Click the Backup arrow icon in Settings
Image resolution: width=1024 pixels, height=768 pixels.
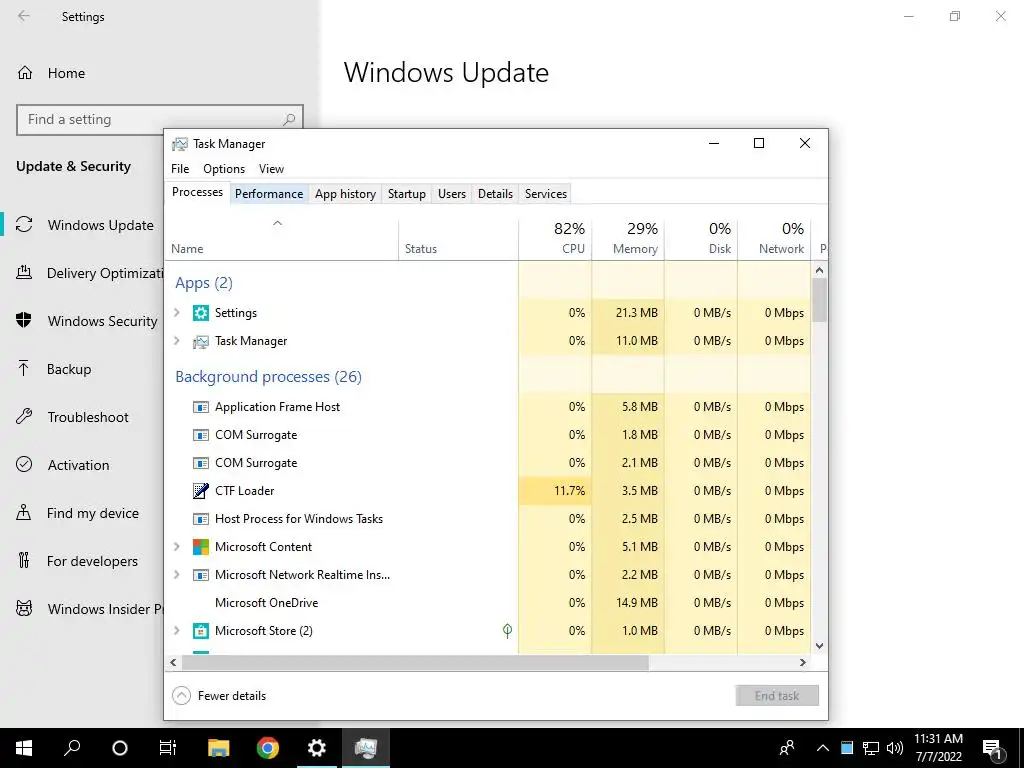(x=24, y=368)
